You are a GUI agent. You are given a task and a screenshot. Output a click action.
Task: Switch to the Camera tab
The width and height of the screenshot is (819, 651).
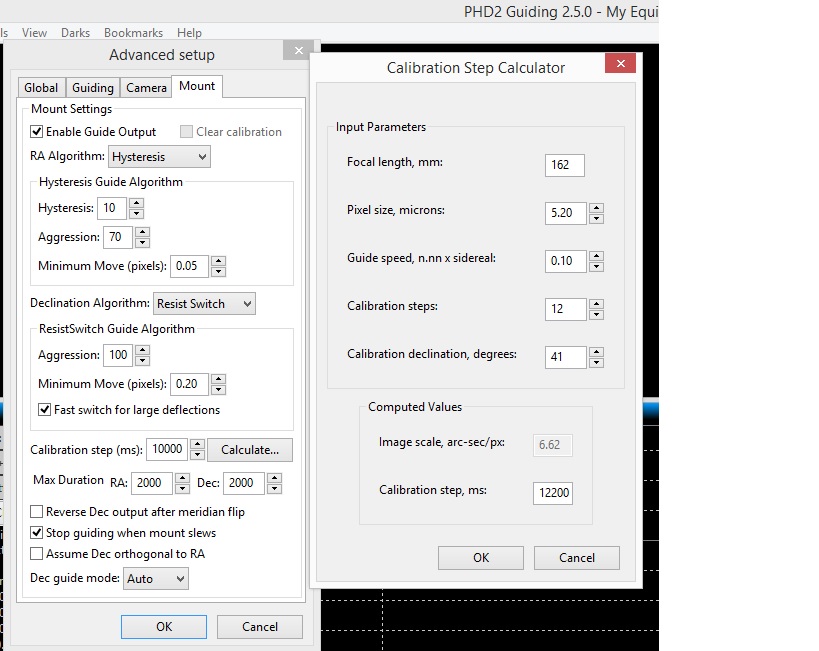pos(146,87)
